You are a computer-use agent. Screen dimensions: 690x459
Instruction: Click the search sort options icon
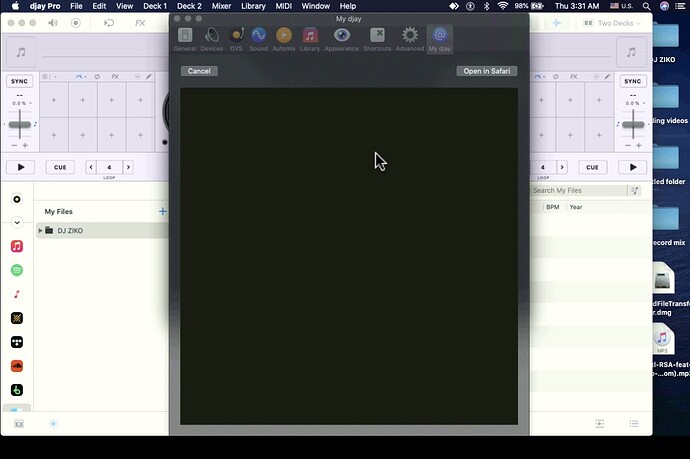point(635,191)
